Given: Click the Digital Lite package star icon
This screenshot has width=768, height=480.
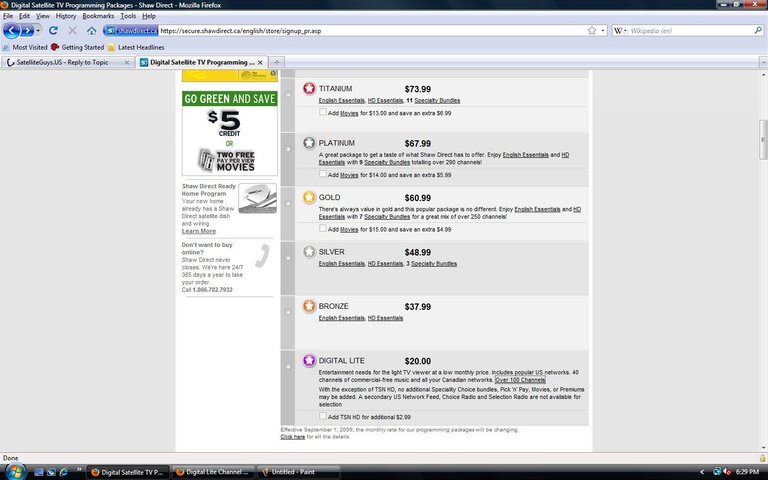Looking at the screenshot, I should click(309, 360).
